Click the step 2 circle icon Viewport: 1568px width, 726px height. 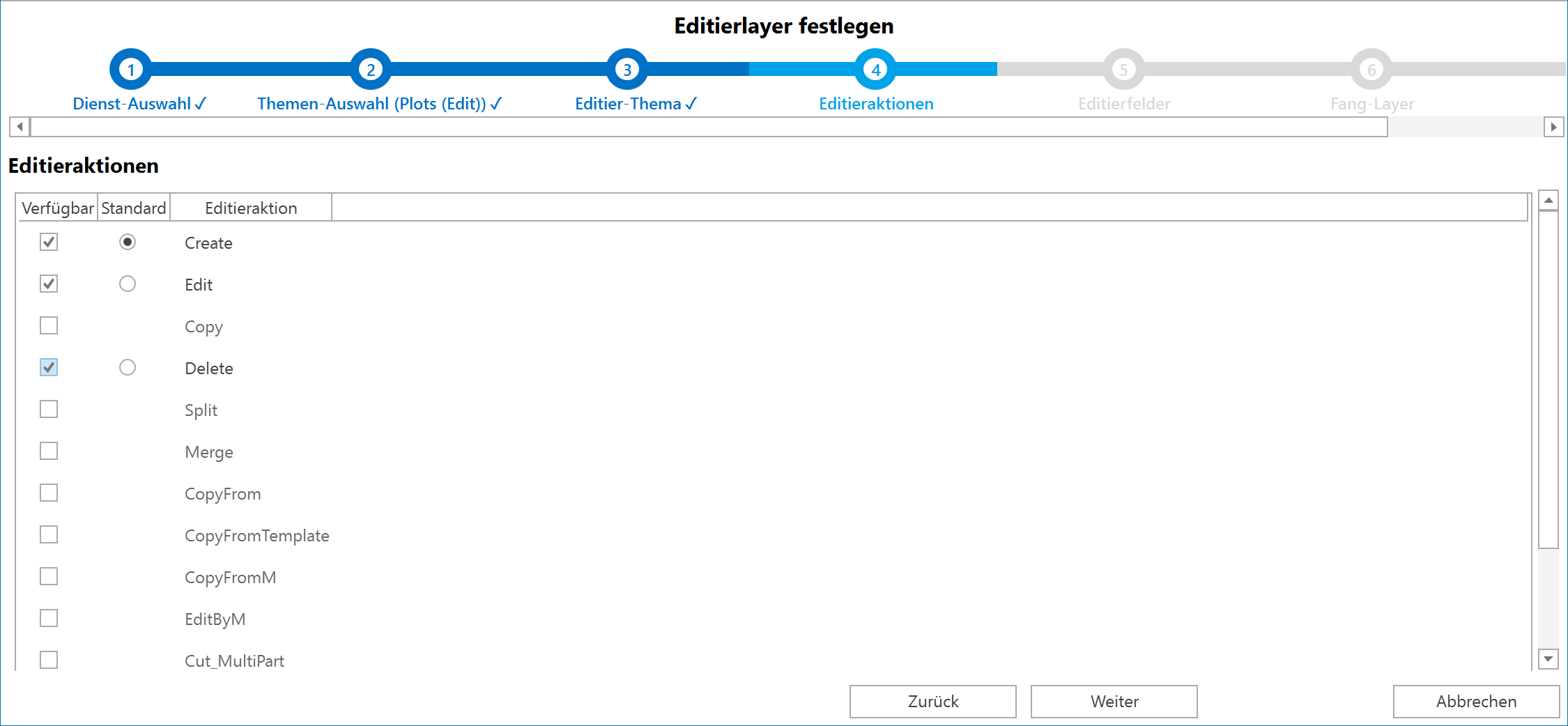[x=369, y=68]
